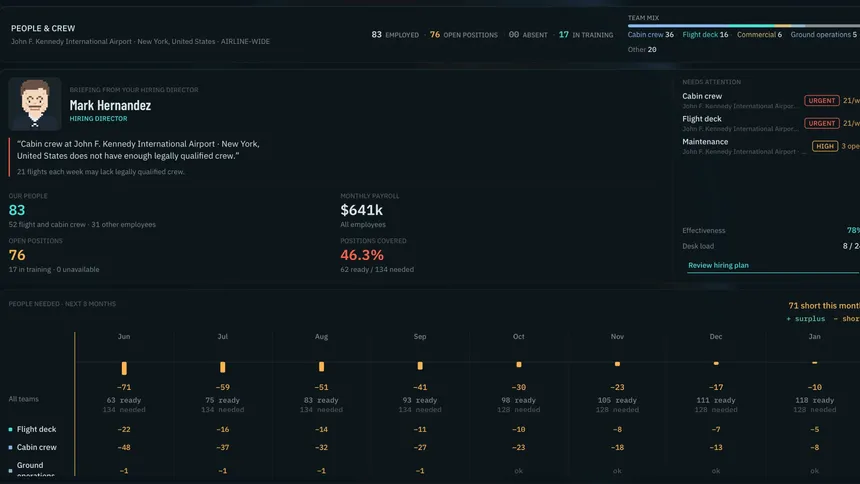Screen dimensions: 860x484
Task: Click the Team Mix color bar
Action: (x=744, y=25)
